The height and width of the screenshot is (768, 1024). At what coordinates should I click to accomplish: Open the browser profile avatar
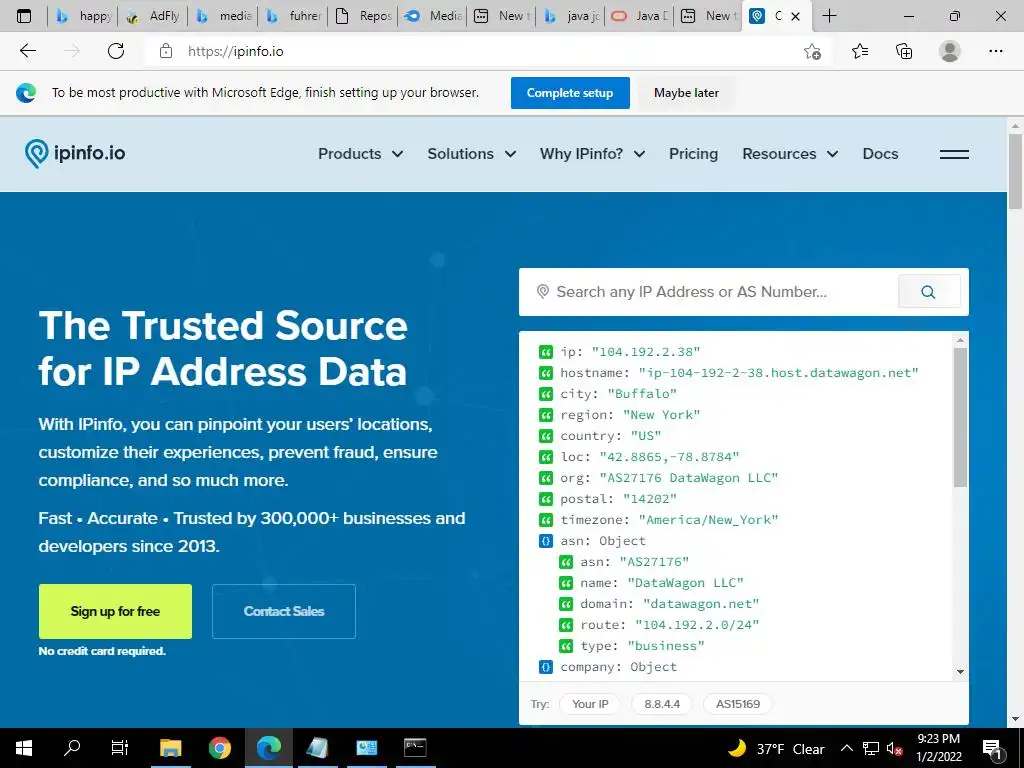pyautogui.click(x=950, y=51)
